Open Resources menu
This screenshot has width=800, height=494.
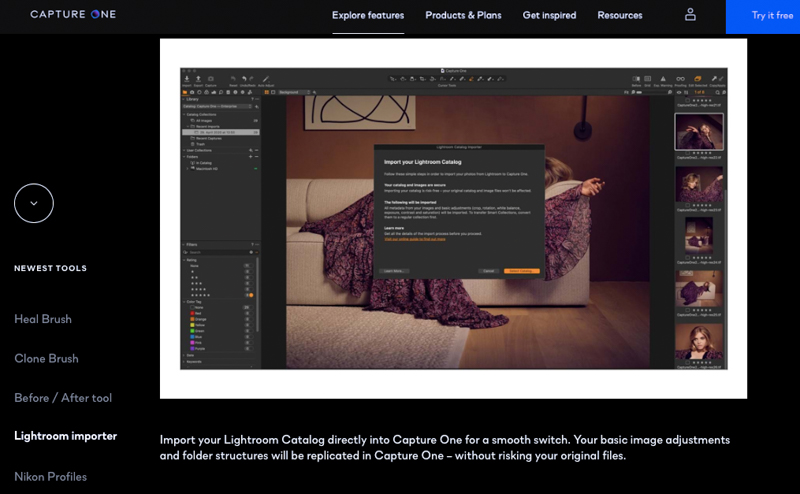(619, 15)
